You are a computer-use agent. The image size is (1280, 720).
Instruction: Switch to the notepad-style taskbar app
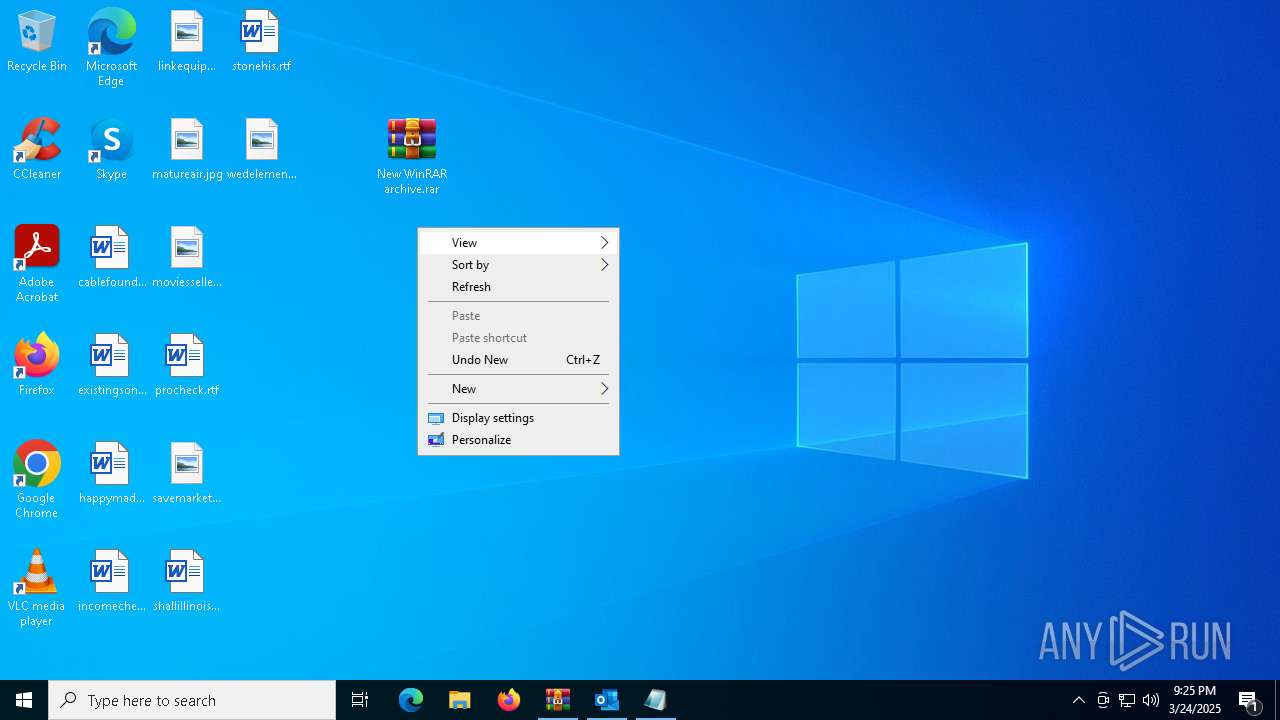click(656, 700)
